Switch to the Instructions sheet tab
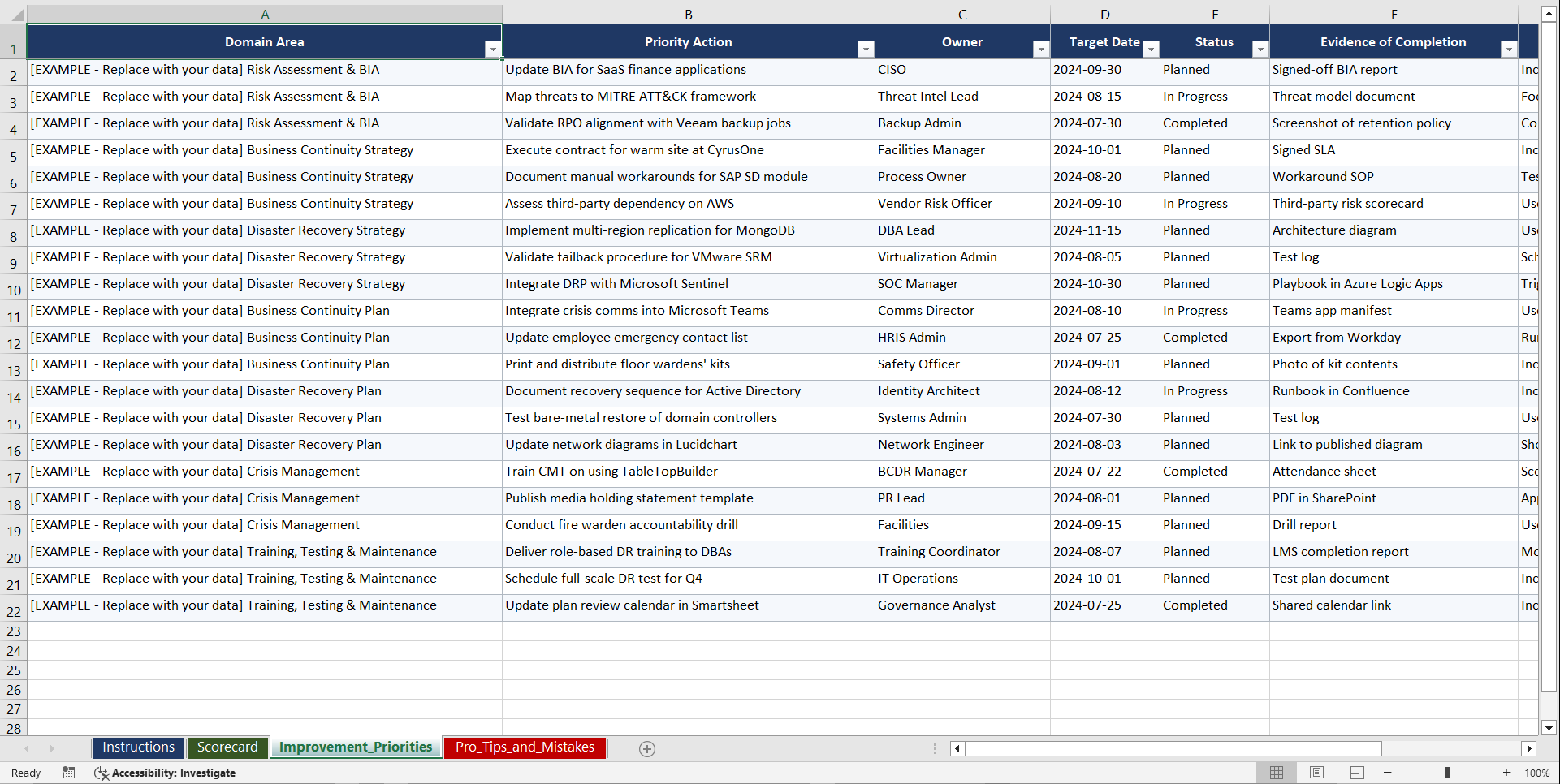 point(138,747)
